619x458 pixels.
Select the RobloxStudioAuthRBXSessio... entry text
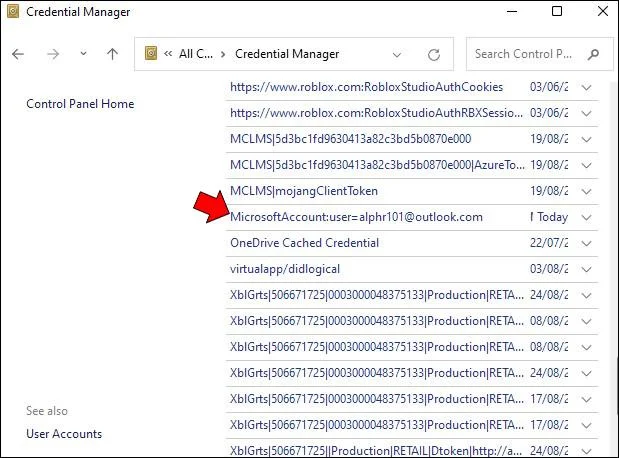(376, 113)
